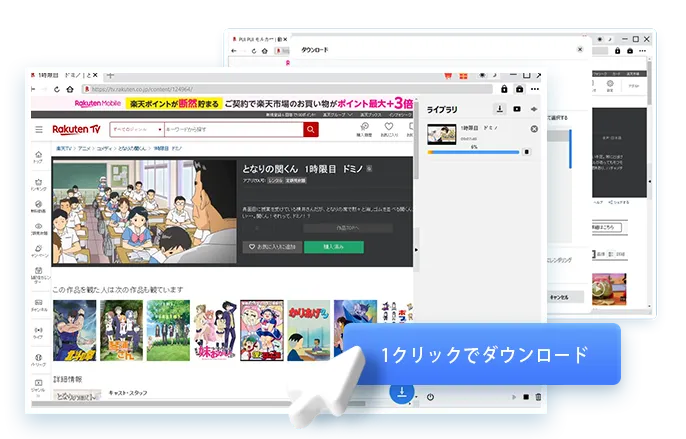Screen dimensions: 686x439
Task: Collapse the library panel with side arrow
Action: point(416,250)
